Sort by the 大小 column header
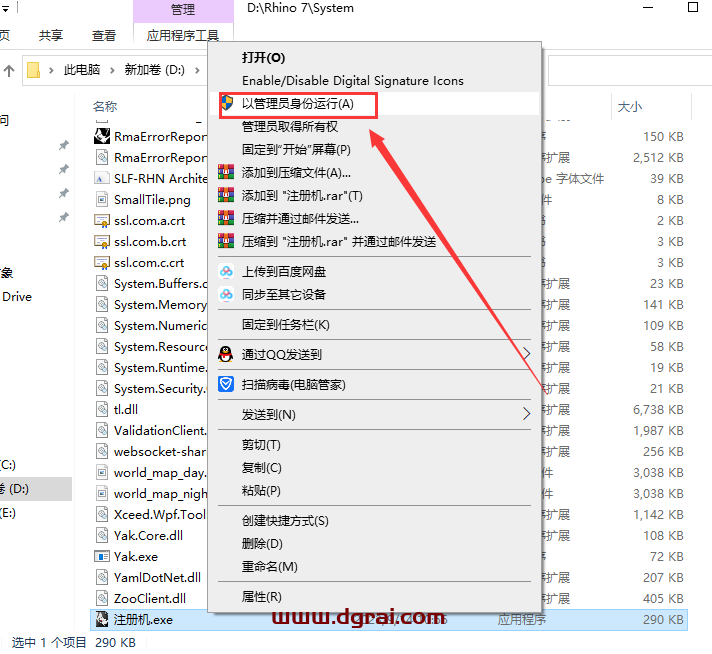 [630, 107]
